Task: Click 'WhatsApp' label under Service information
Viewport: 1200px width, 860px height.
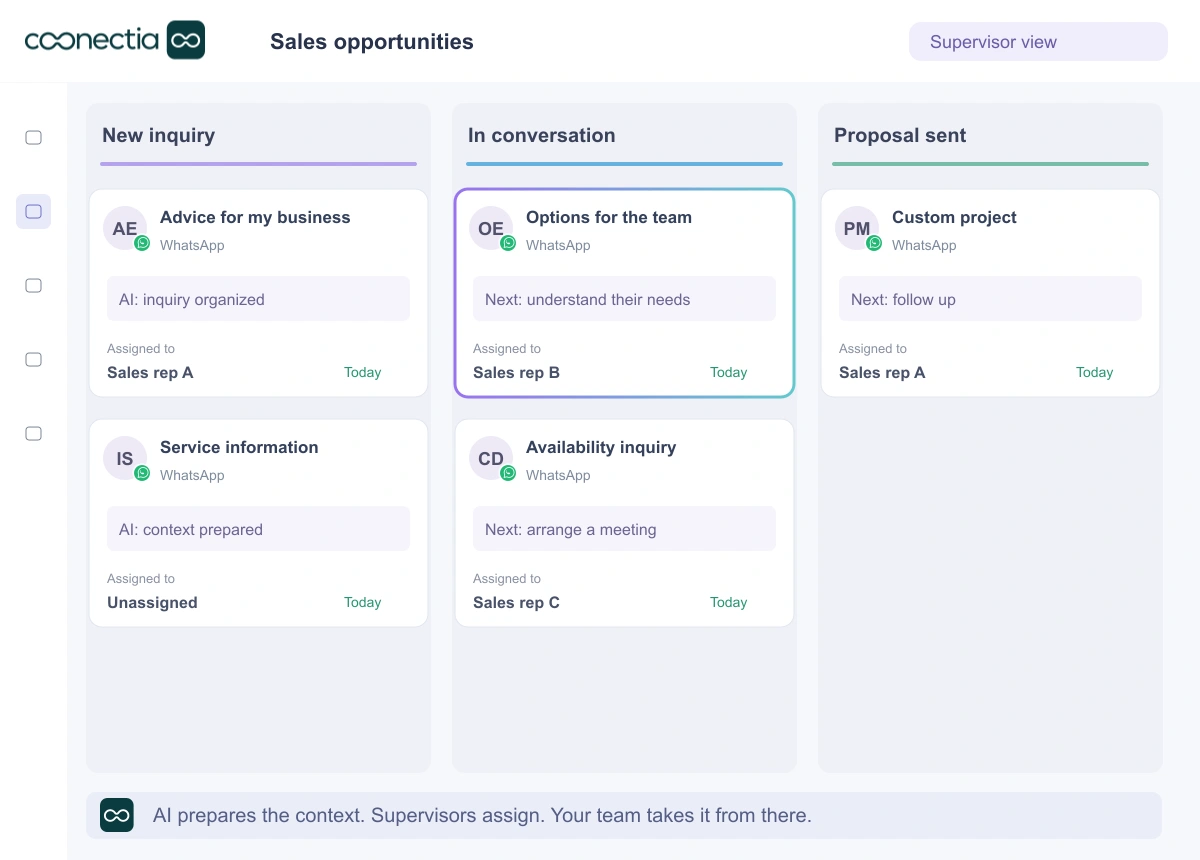Action: (192, 475)
